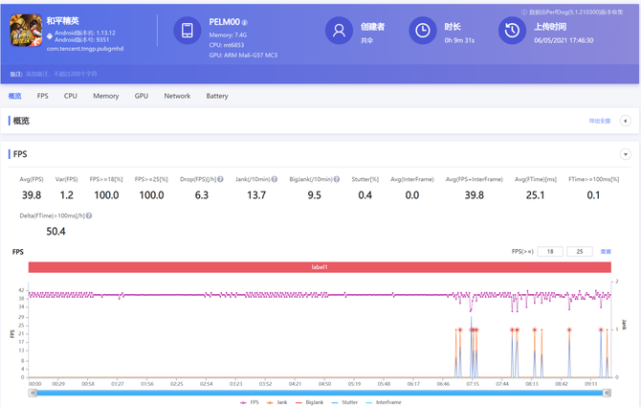
Task: Collapse the overview section with arrow button
Action: pyautogui.click(x=625, y=120)
